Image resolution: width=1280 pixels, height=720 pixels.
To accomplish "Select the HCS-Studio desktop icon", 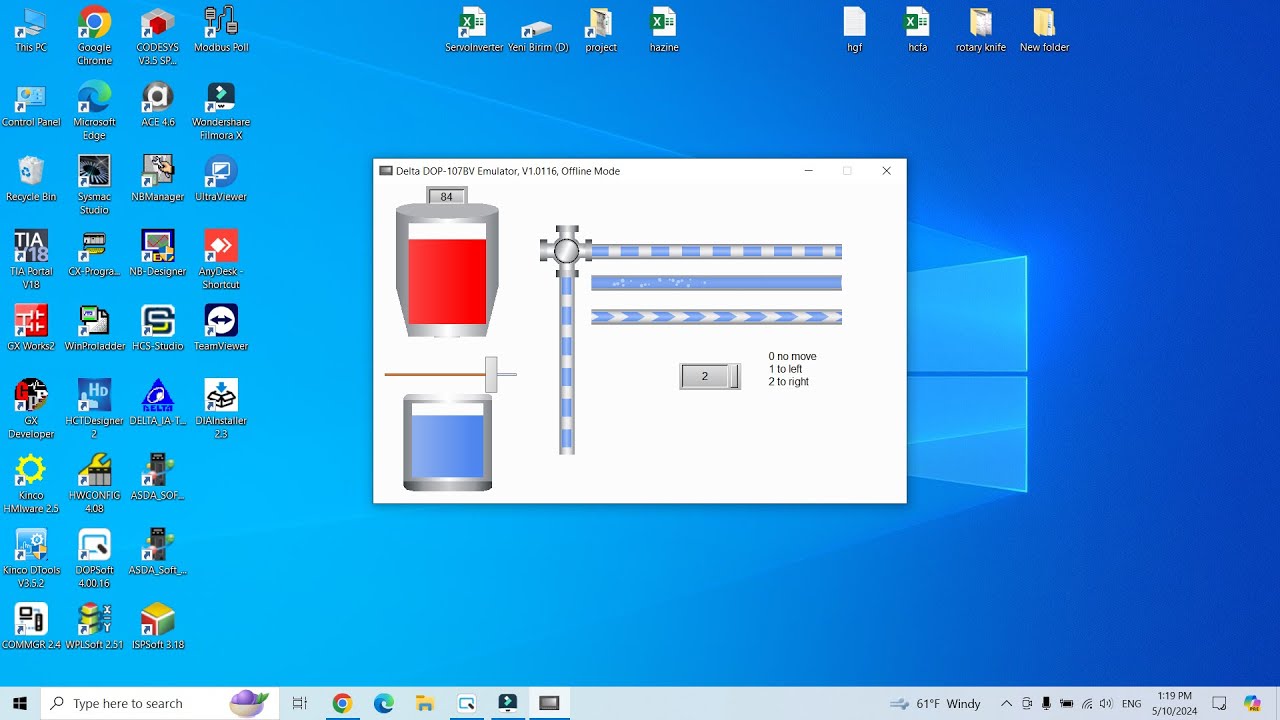I will pos(157,328).
